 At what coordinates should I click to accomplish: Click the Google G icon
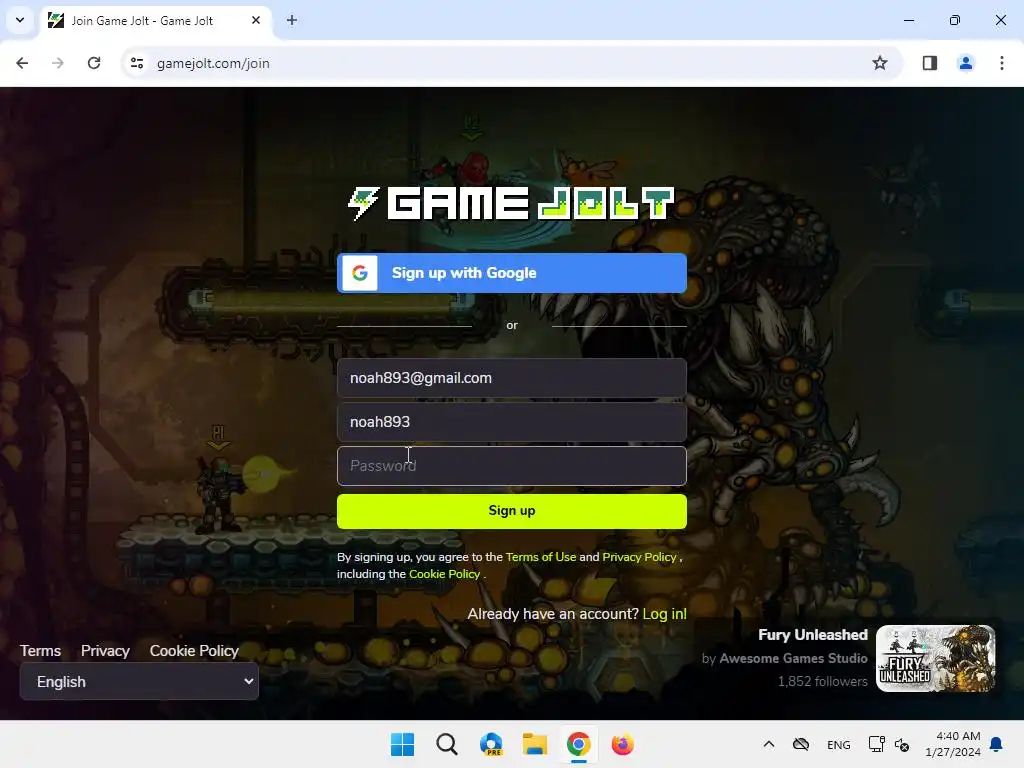pyautogui.click(x=360, y=273)
